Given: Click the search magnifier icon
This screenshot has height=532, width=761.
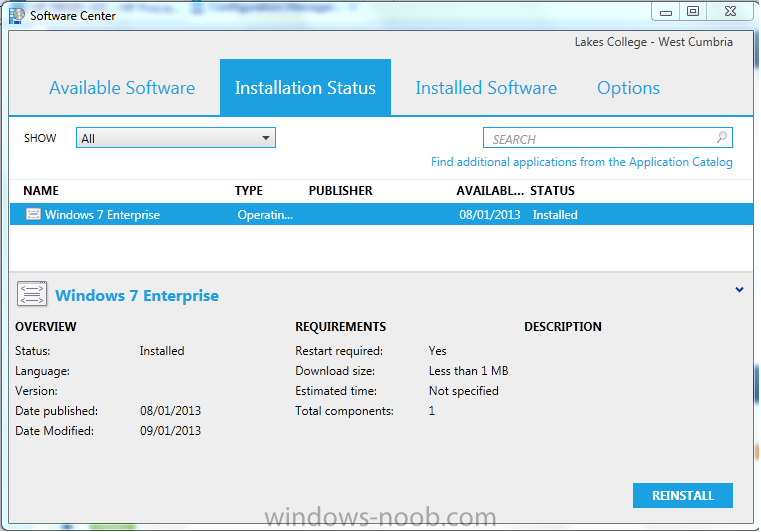Looking at the screenshot, I should point(722,137).
